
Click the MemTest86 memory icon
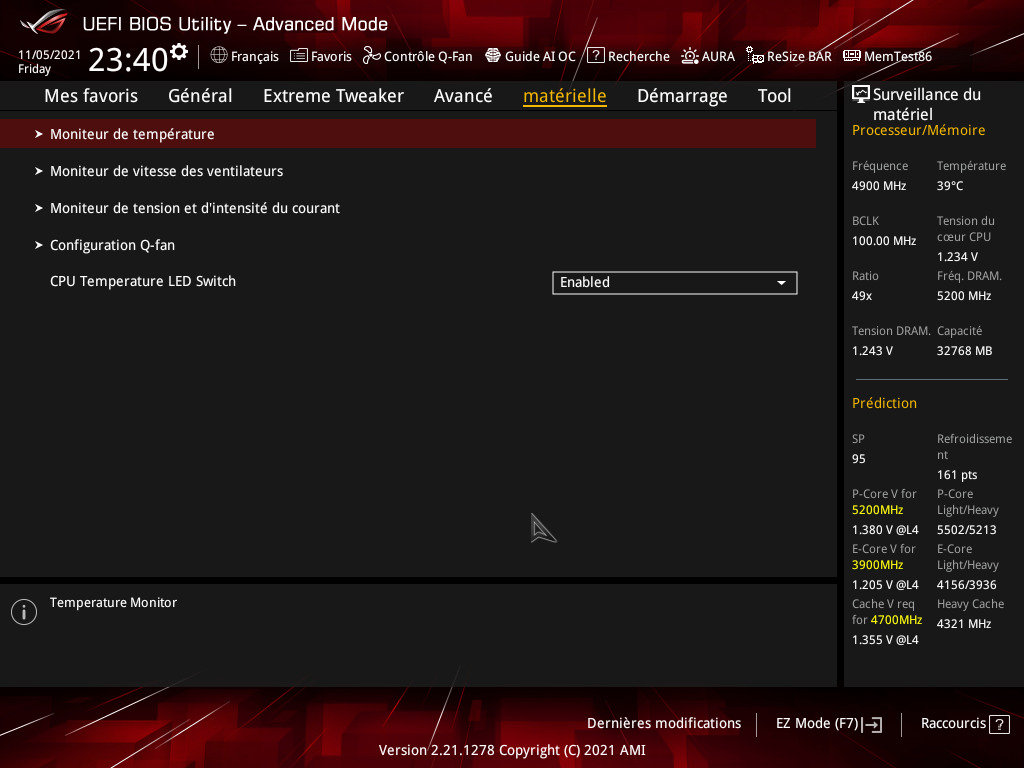coord(852,56)
